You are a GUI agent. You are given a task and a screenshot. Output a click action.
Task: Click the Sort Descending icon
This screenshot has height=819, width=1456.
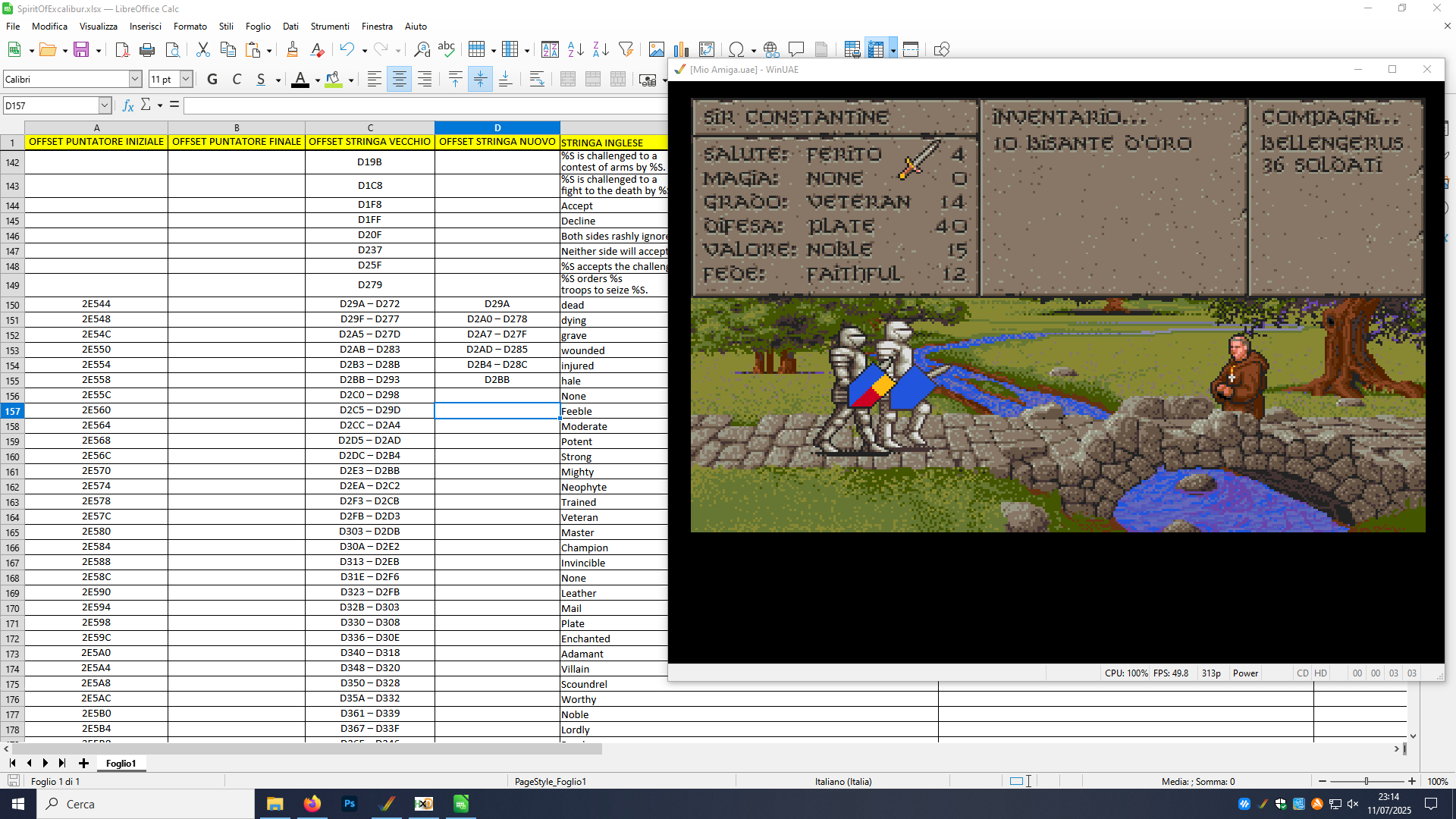pos(601,50)
